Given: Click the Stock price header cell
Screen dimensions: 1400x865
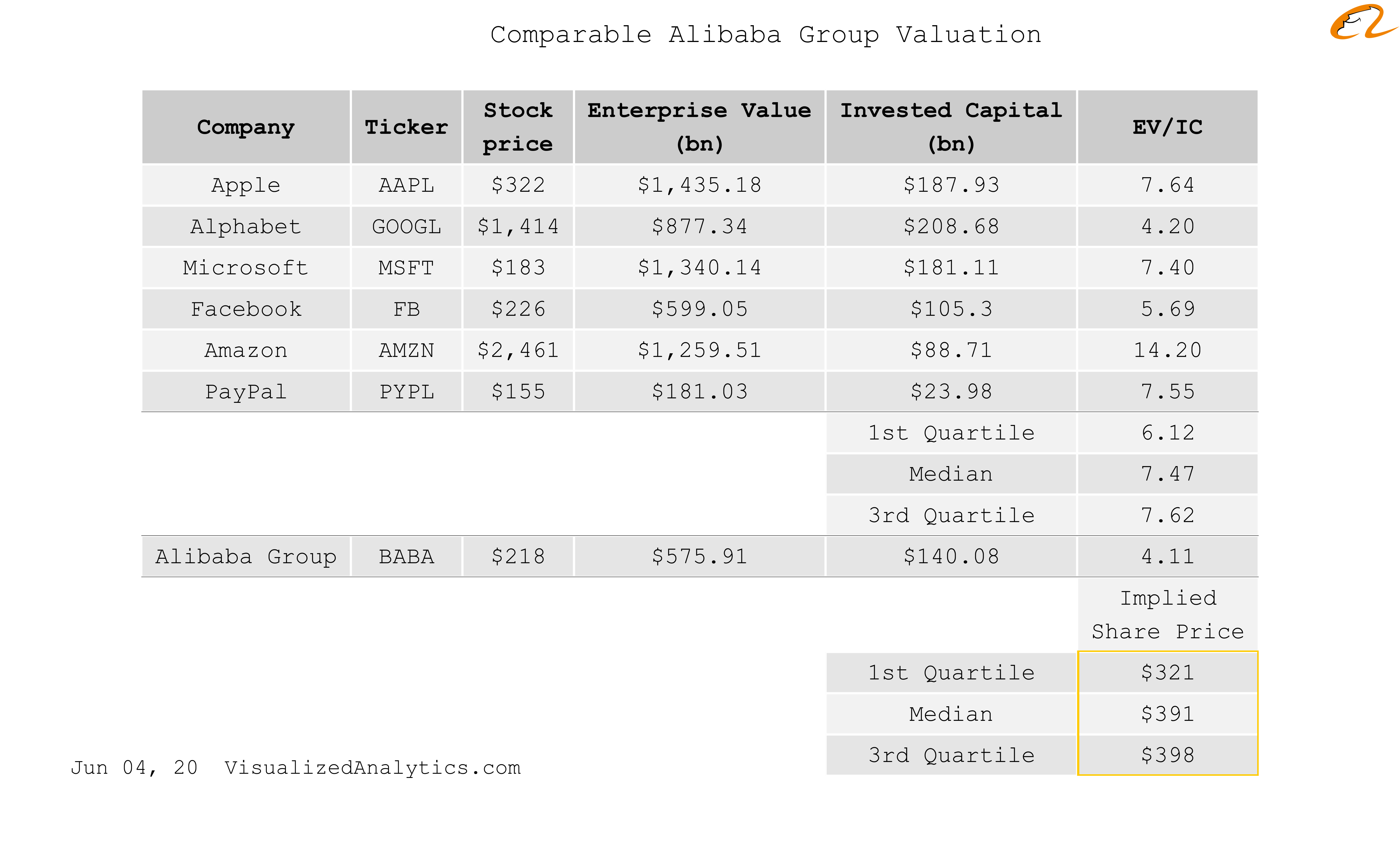Looking at the screenshot, I should (x=518, y=127).
